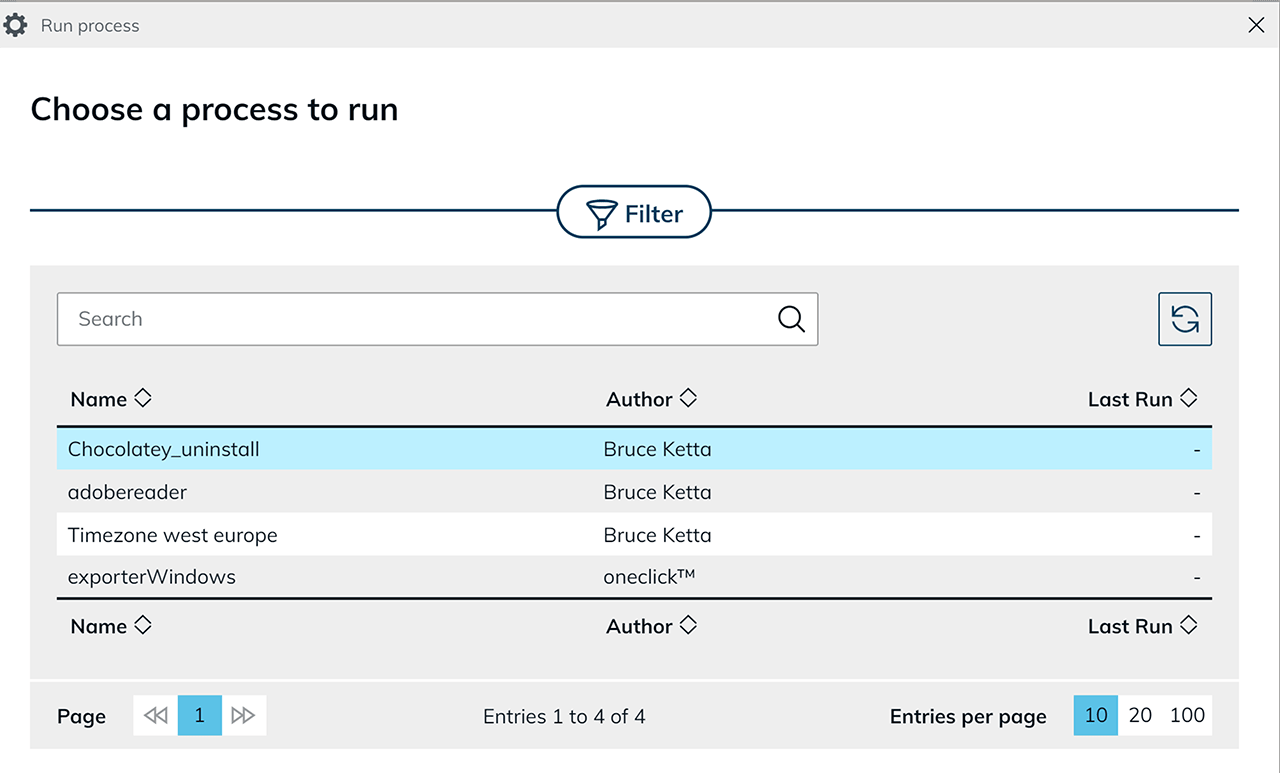
Task: Sort by Last Run using top header arrow
Action: coord(1188,398)
